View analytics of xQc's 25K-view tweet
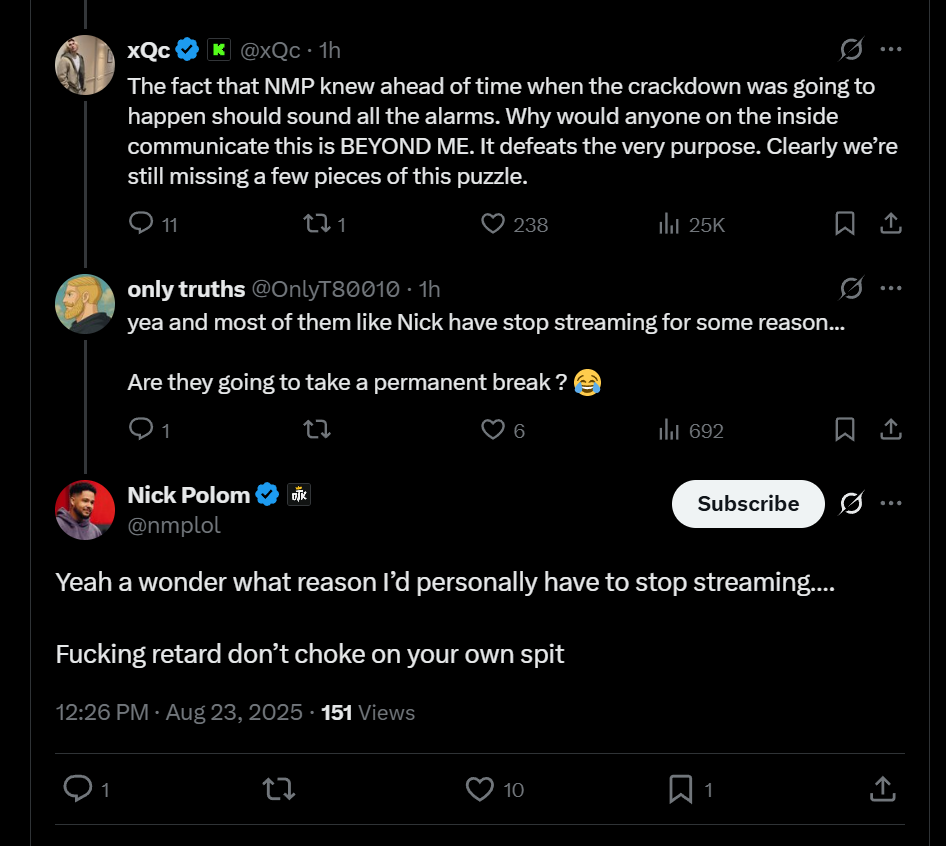Viewport: 946px width, 846px height. (670, 224)
